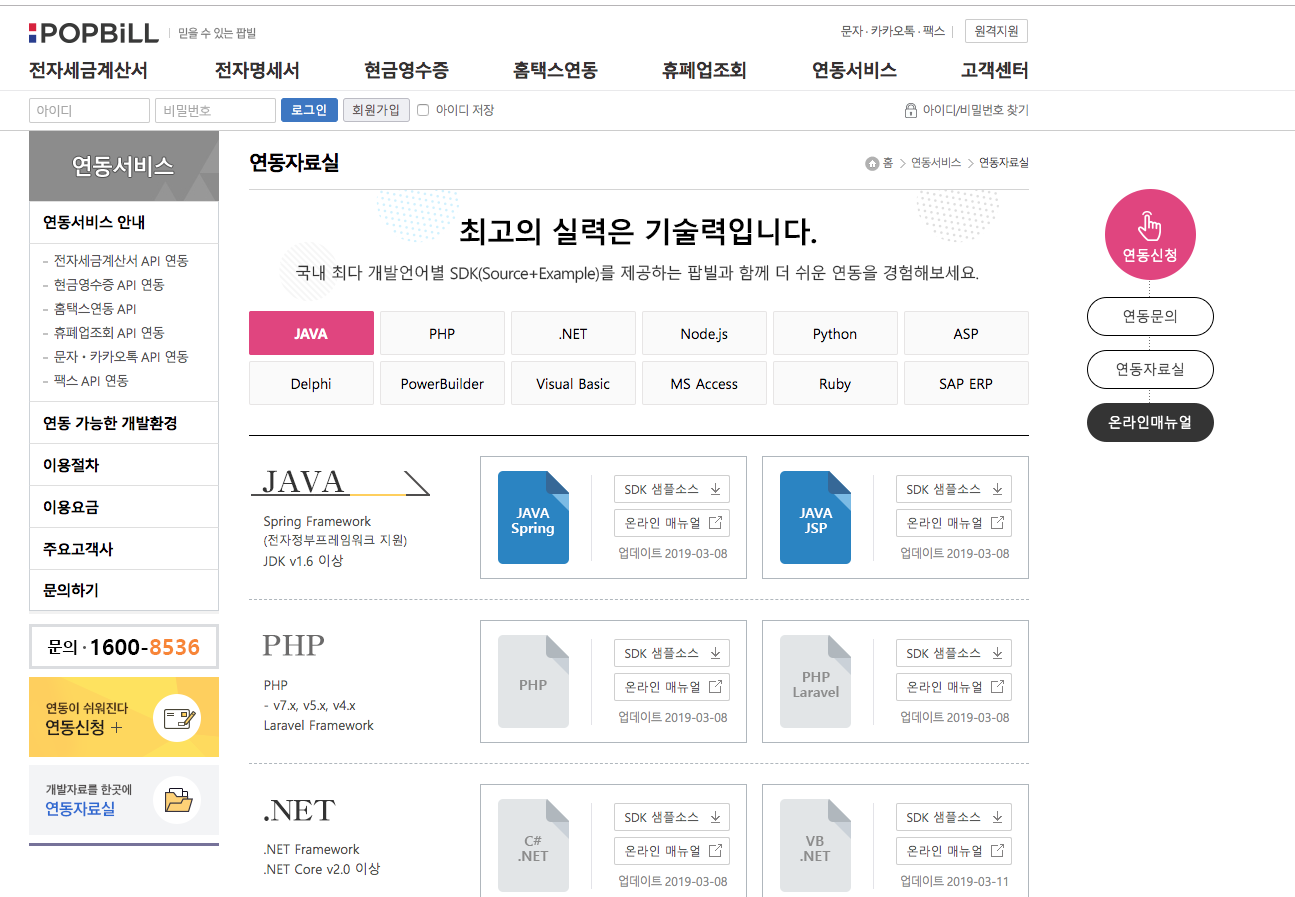Image resolution: width=1295 pixels, height=897 pixels.
Task: Open 전자명세서 main menu
Action: (257, 70)
